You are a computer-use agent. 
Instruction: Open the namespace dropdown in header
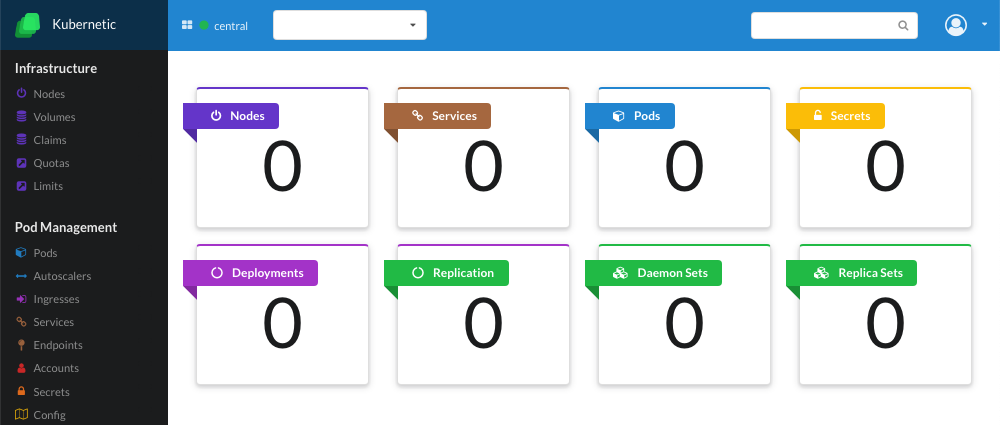349,25
